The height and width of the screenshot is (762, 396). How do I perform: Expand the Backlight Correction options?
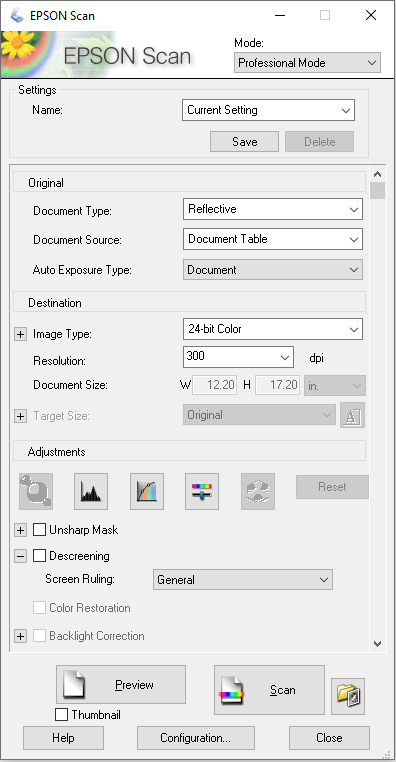[20, 636]
